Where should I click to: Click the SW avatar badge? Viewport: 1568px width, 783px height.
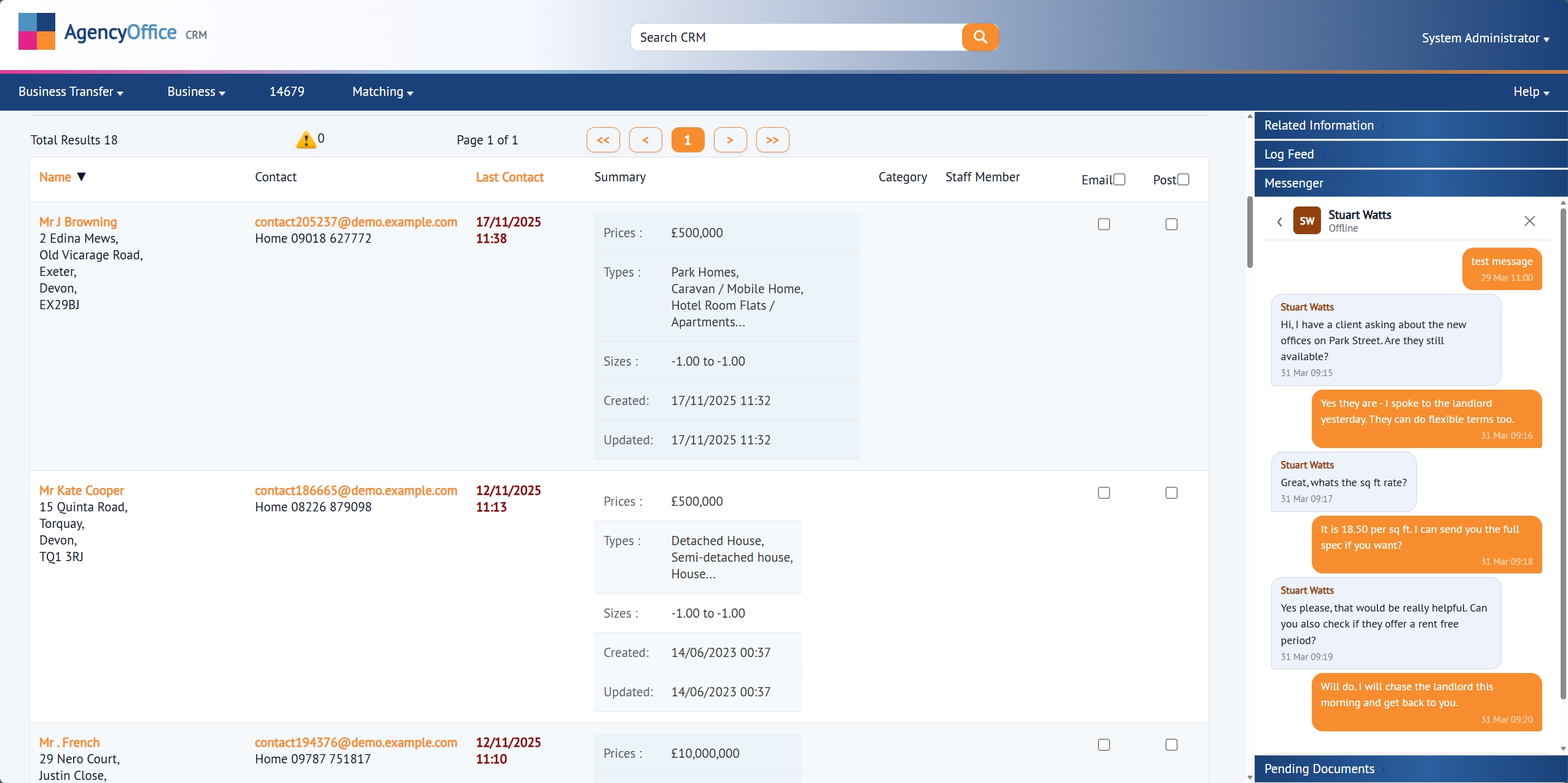pos(1307,221)
